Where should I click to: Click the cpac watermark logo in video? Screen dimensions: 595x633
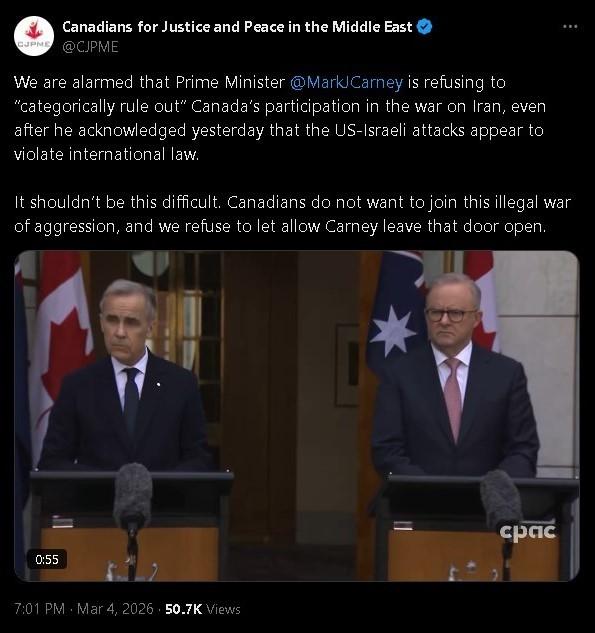[528, 531]
